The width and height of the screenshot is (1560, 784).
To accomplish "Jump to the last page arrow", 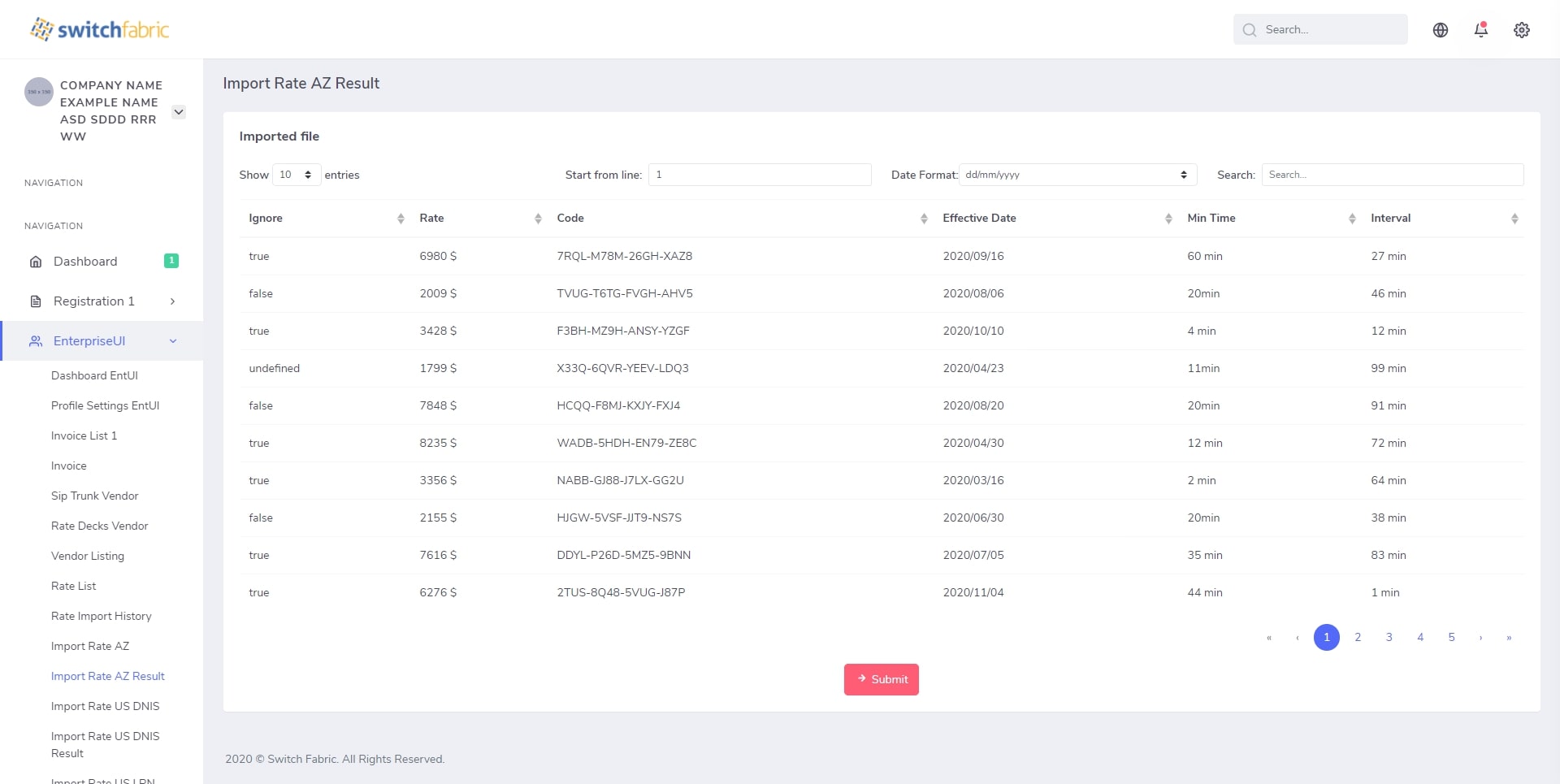I will pyautogui.click(x=1509, y=637).
